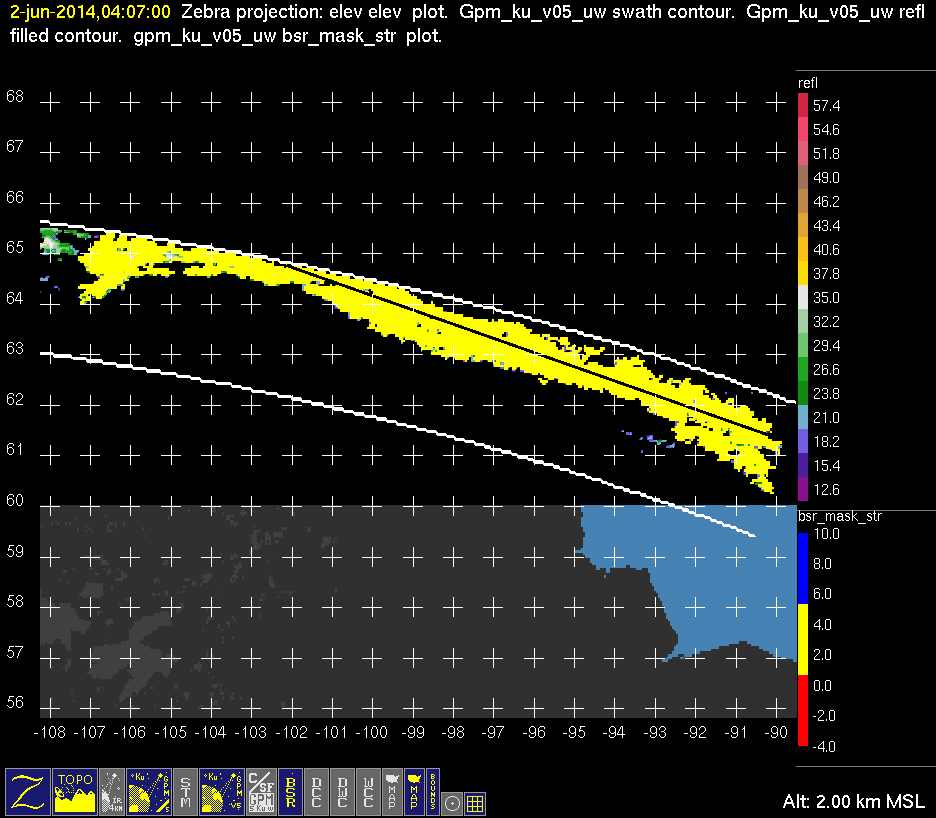Click the -4.0 bsr_mask_str scale value
The width and height of the screenshot is (936, 818).
[824, 746]
